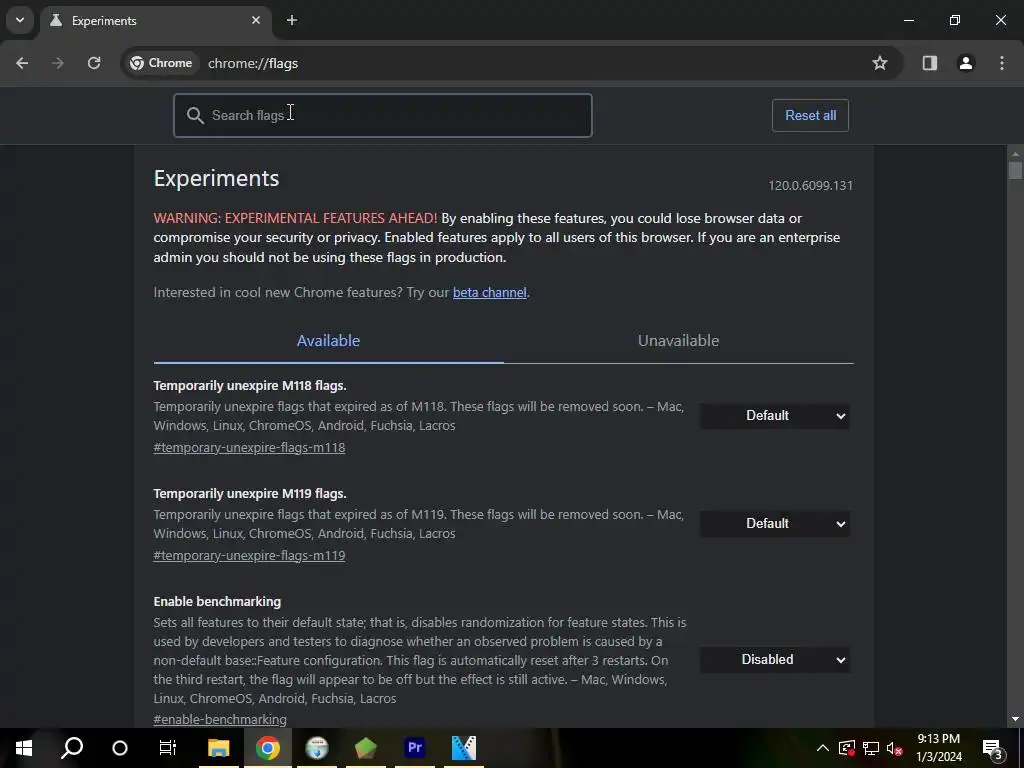Click the search magnifier in flags box

(x=195, y=116)
